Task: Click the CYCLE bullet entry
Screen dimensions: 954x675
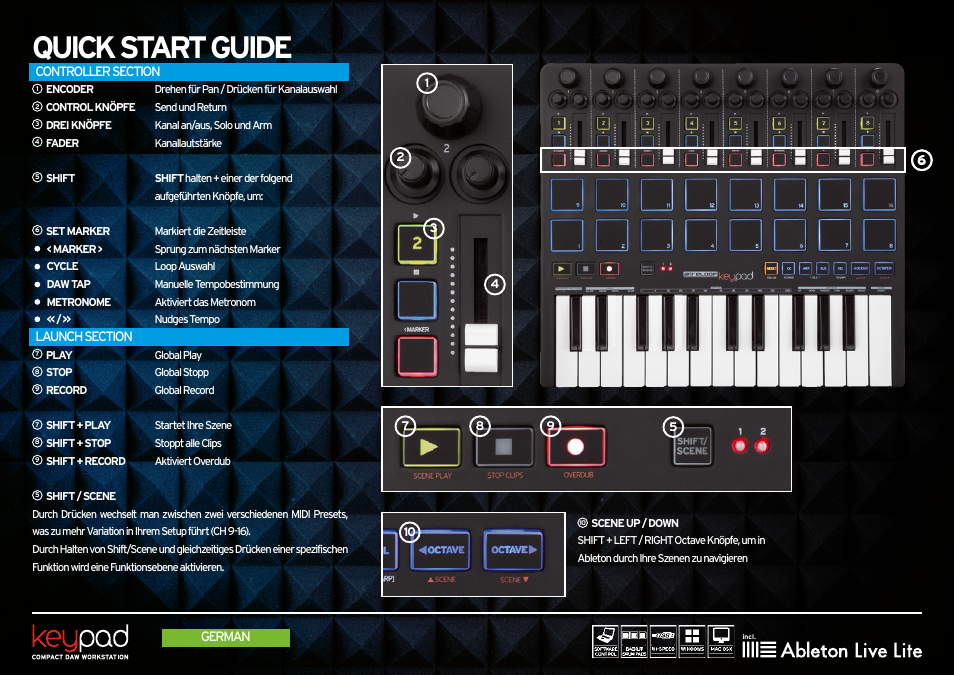Action: [62, 267]
